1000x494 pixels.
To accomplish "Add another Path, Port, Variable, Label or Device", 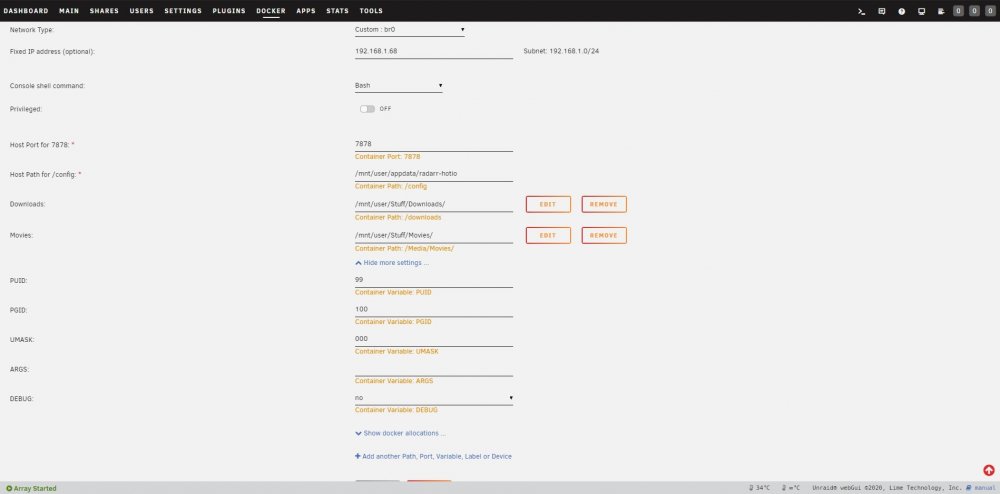I will click(433, 456).
